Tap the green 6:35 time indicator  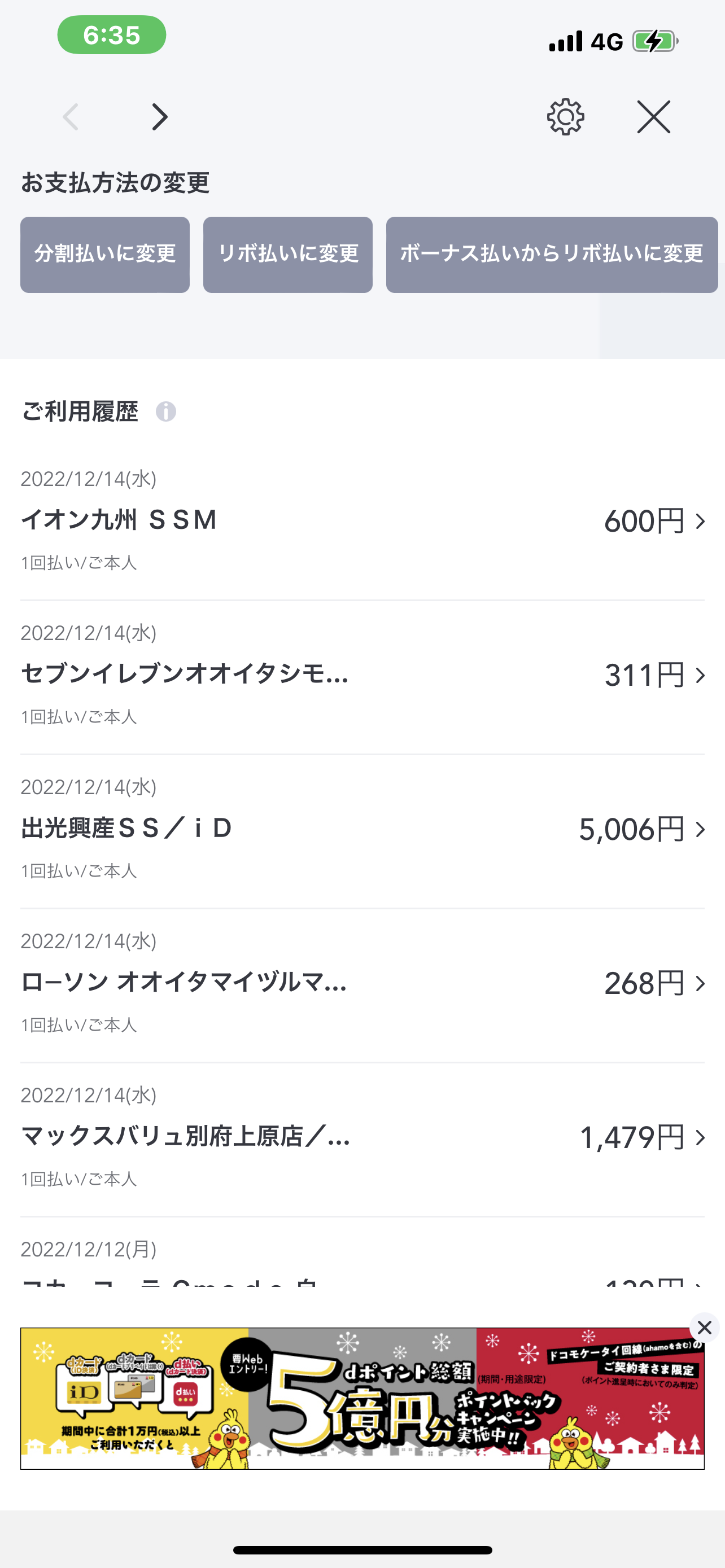112,36
